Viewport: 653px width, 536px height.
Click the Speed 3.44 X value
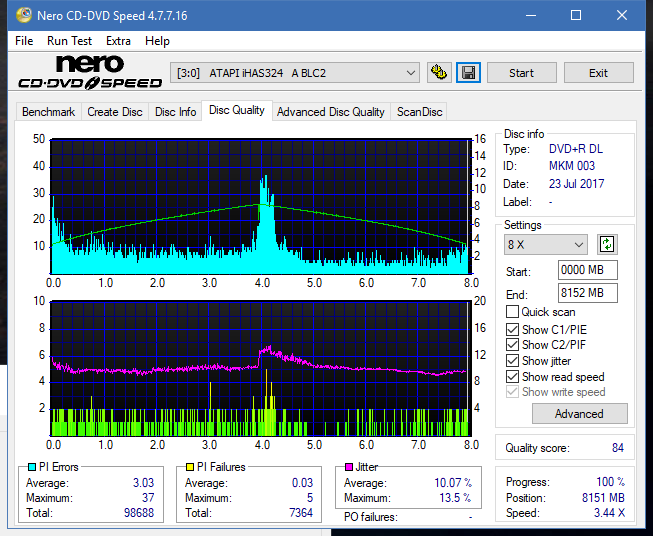pos(609,513)
